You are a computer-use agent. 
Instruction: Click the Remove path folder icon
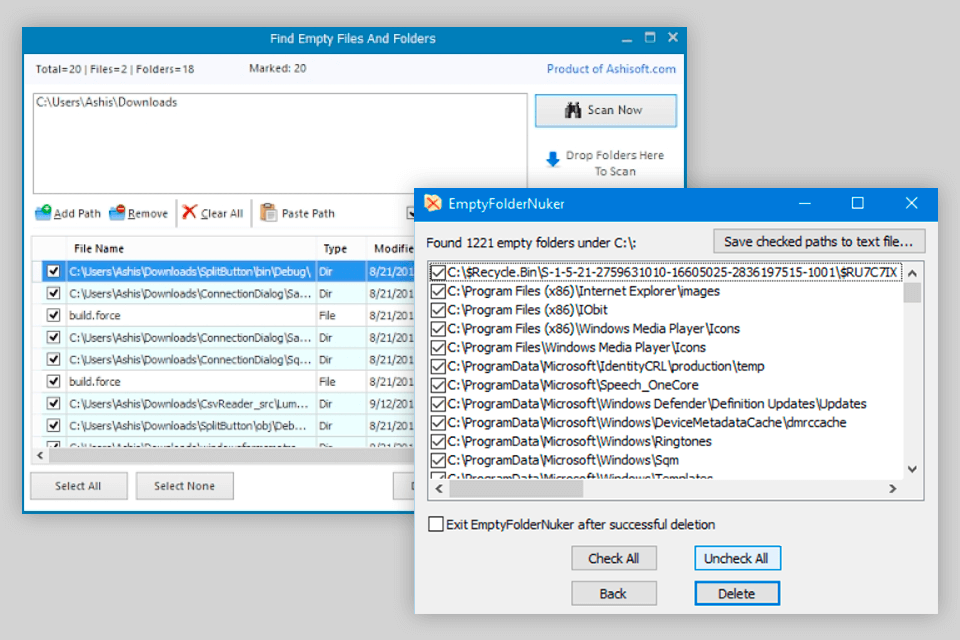point(116,212)
